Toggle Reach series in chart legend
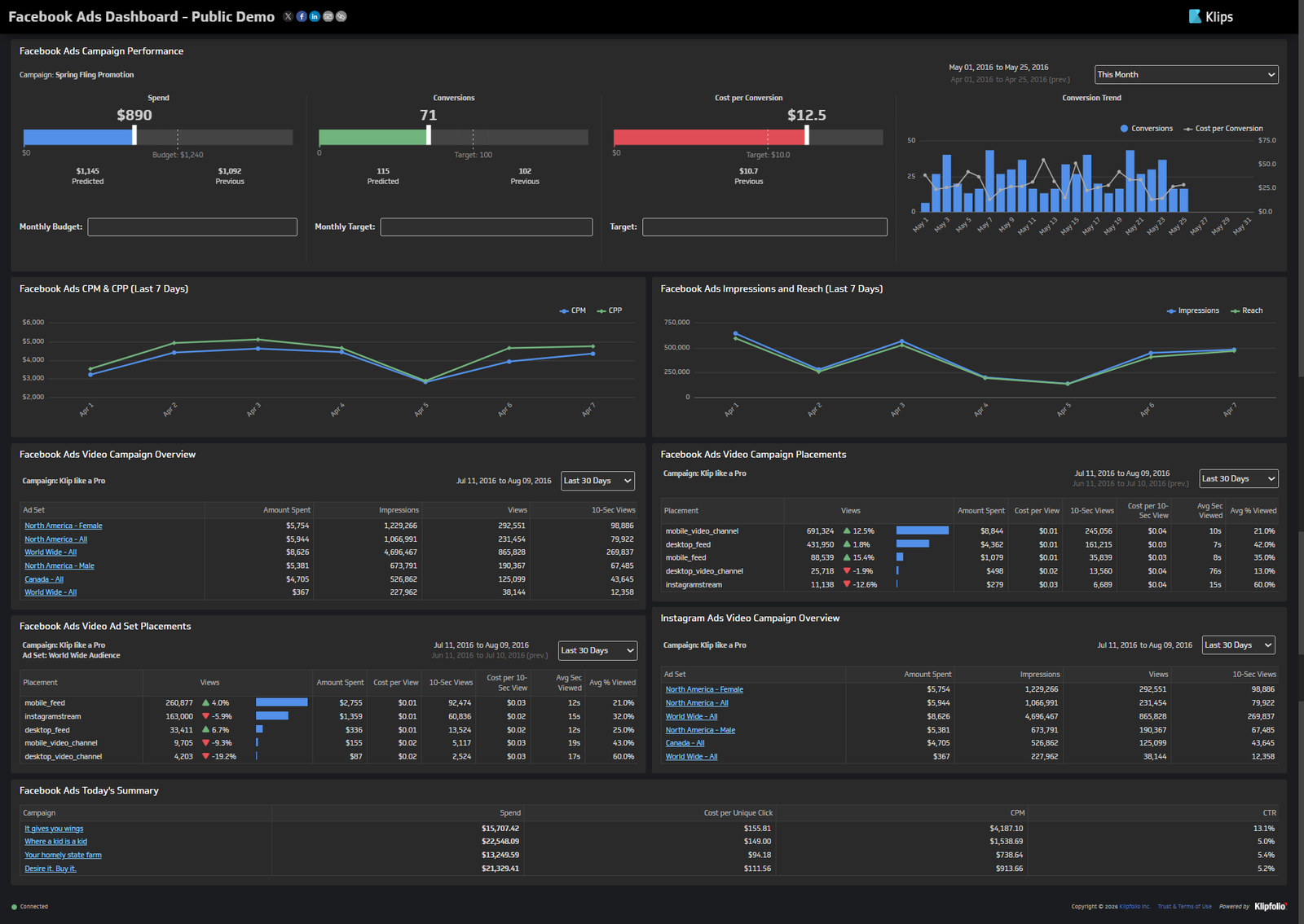The image size is (1304, 924). pyautogui.click(x=1246, y=310)
